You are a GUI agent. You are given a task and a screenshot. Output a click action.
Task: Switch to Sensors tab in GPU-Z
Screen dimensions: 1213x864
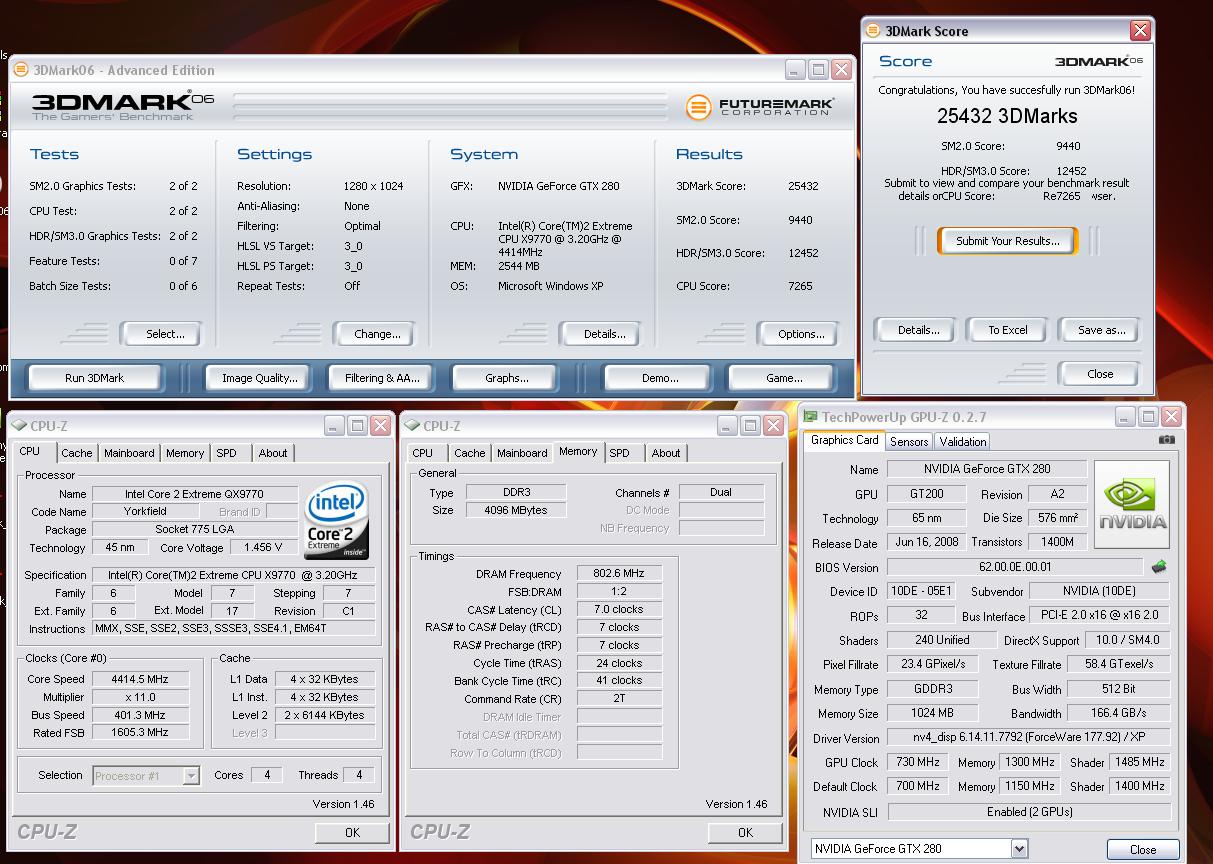click(909, 441)
